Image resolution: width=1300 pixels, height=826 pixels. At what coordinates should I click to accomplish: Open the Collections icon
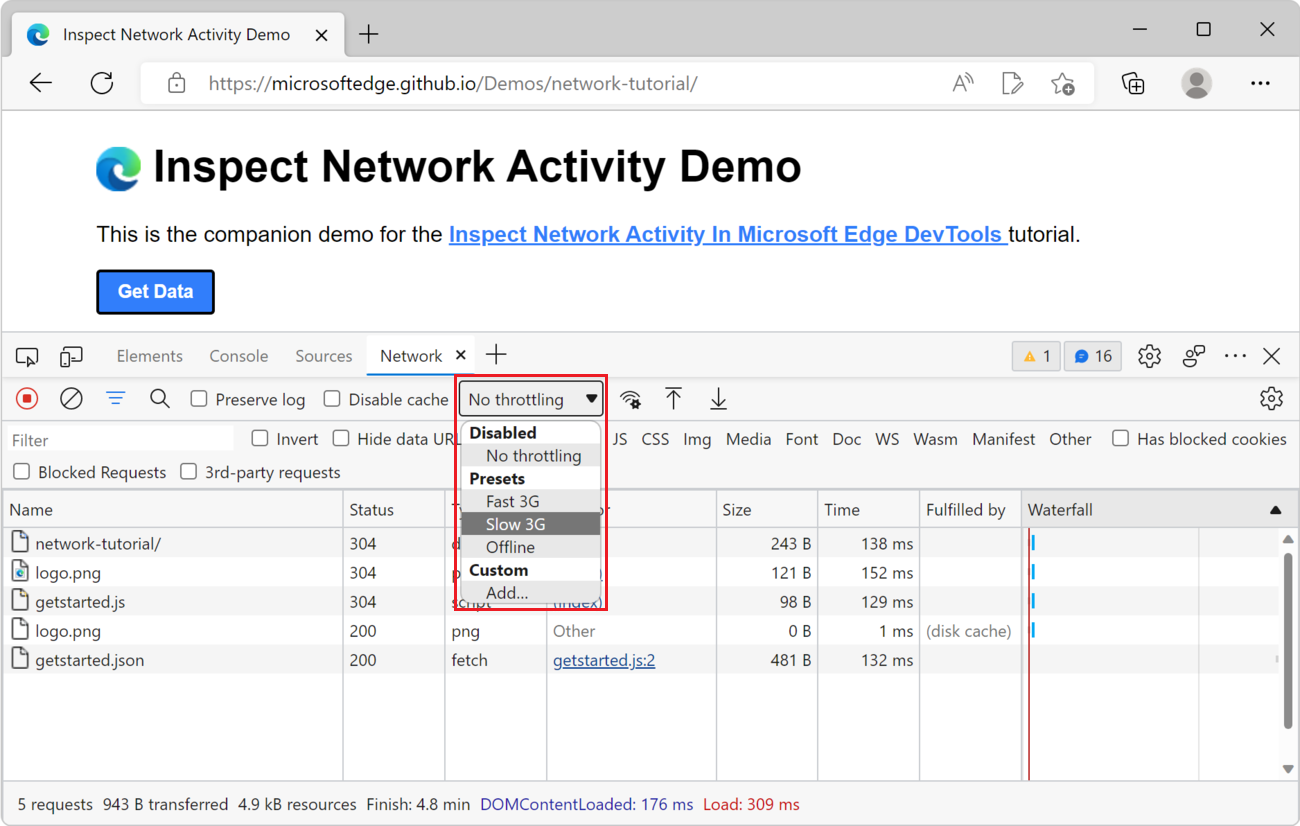(1133, 84)
